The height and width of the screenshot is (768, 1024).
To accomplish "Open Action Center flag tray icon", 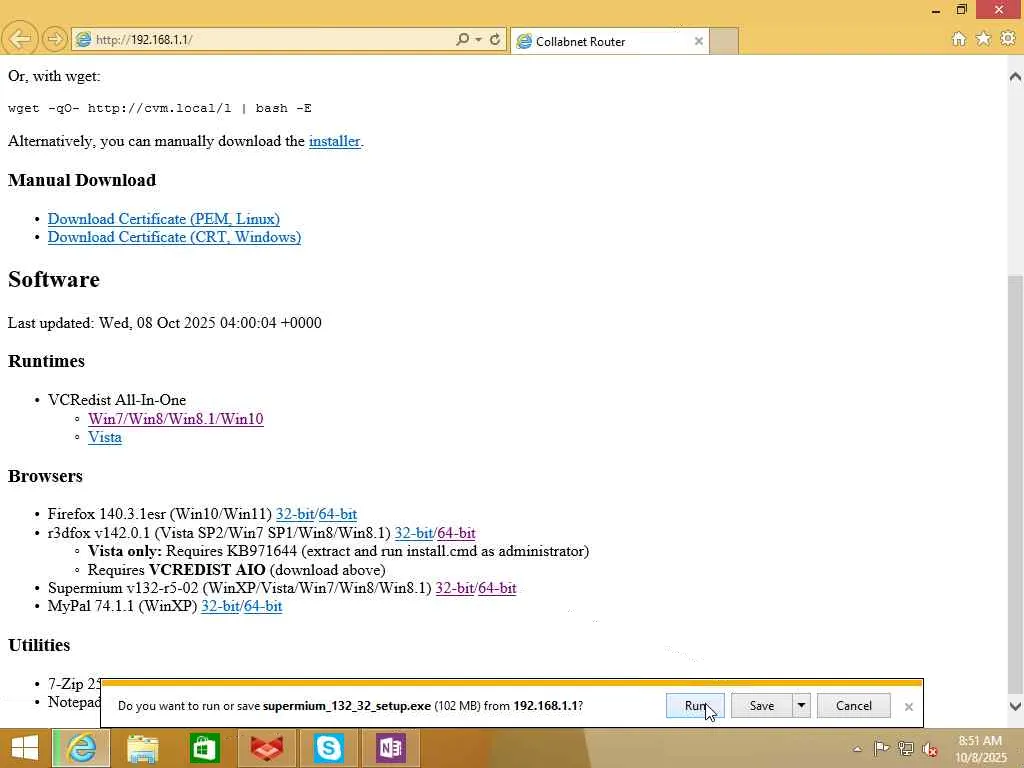I will [881, 748].
